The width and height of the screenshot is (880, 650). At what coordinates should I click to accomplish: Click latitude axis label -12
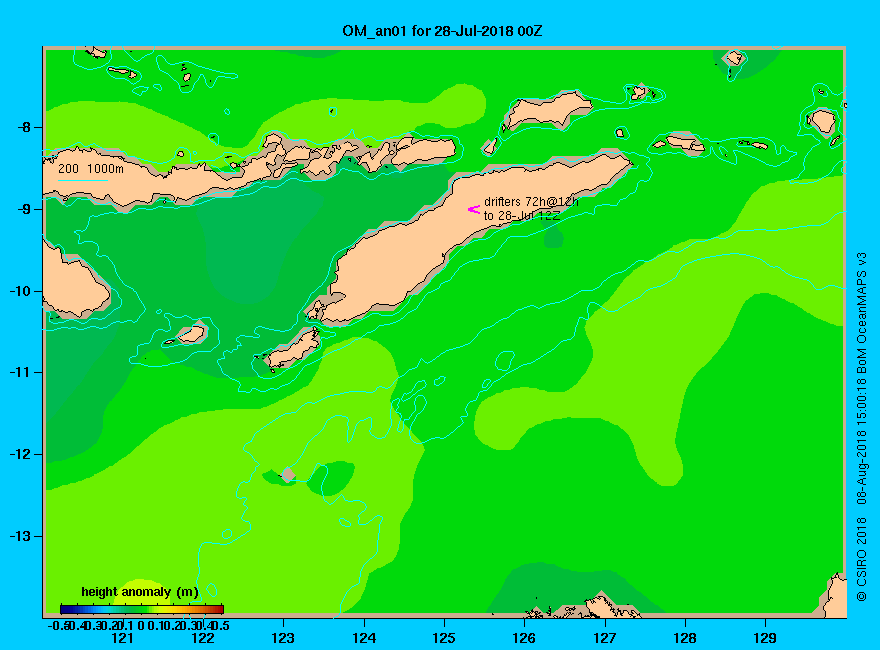(x=20, y=454)
